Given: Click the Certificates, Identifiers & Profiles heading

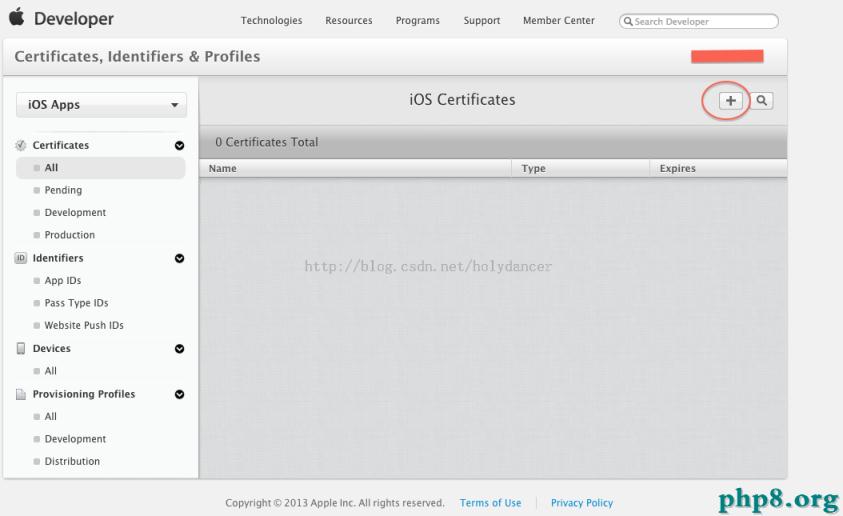Looking at the screenshot, I should pos(137,56).
